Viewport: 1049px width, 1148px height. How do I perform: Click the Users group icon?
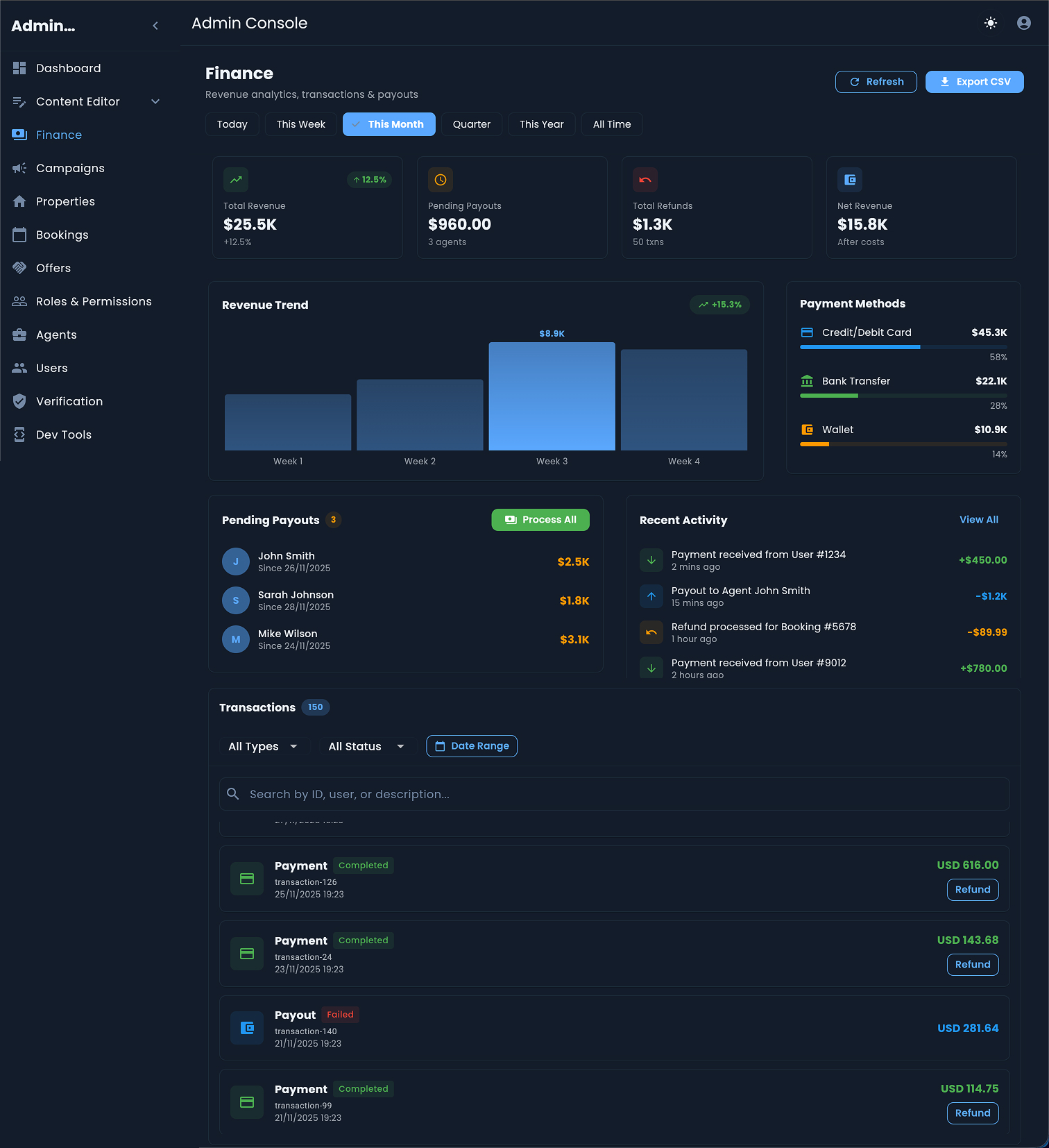click(x=19, y=368)
